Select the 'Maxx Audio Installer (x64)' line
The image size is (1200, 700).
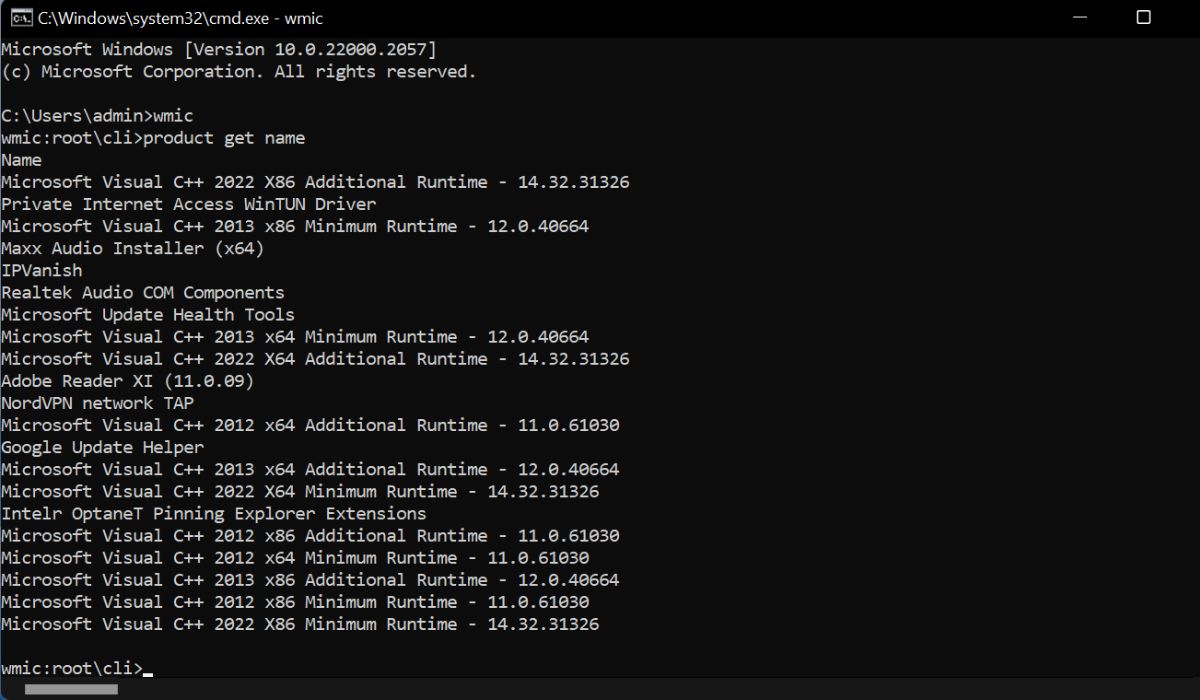(x=129, y=248)
